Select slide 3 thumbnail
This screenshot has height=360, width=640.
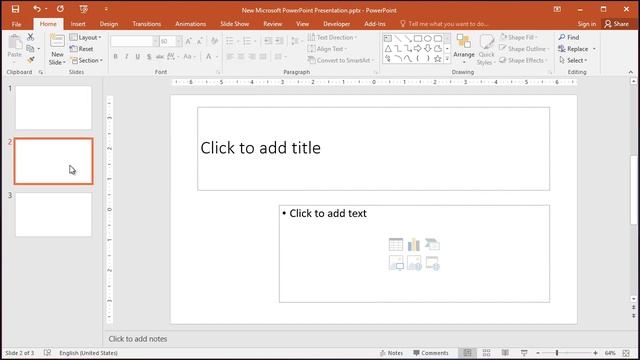click(53, 214)
